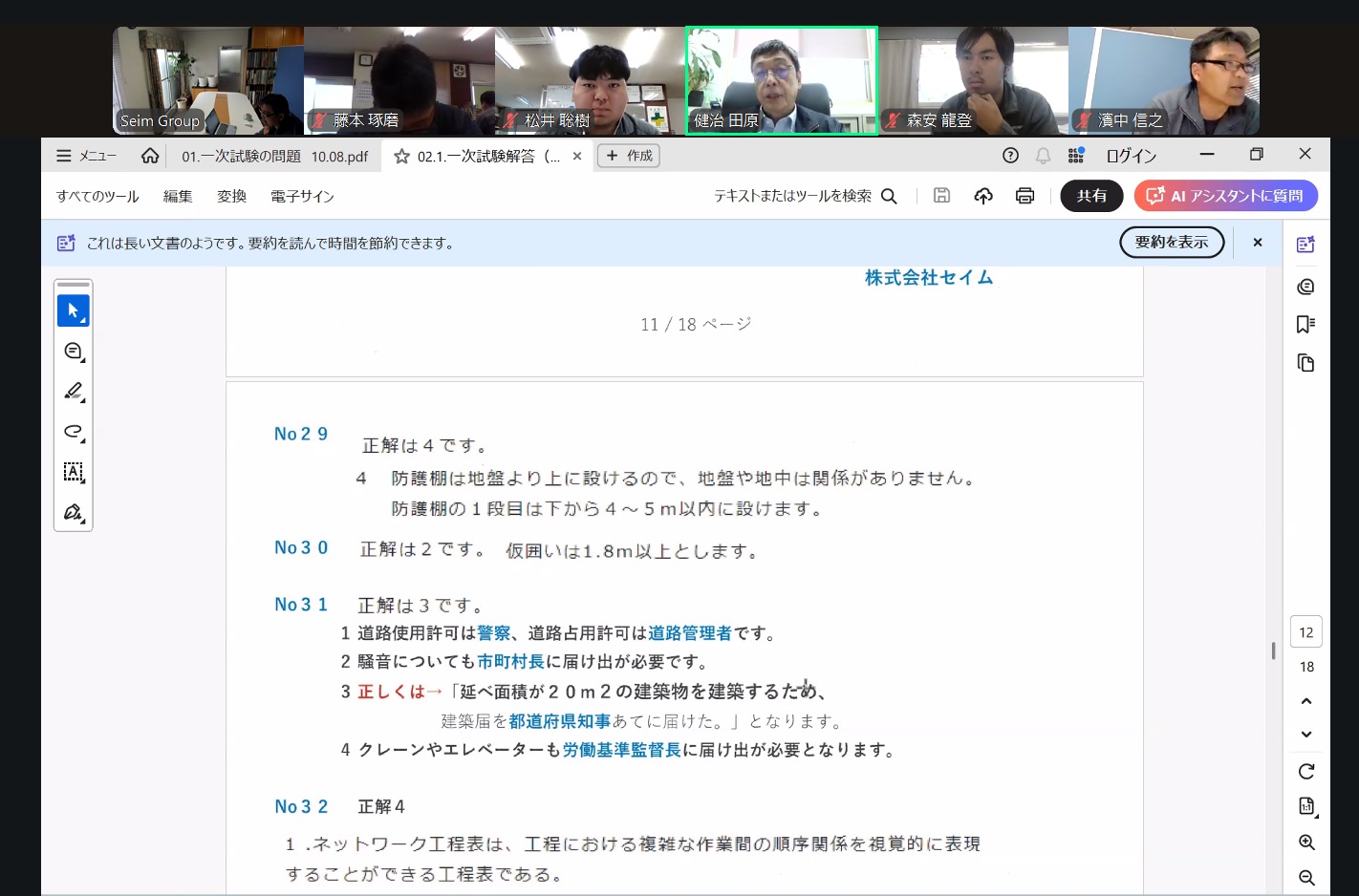Choose the freehand draw loop tool
The height and width of the screenshot is (896, 1359).
click(x=73, y=432)
